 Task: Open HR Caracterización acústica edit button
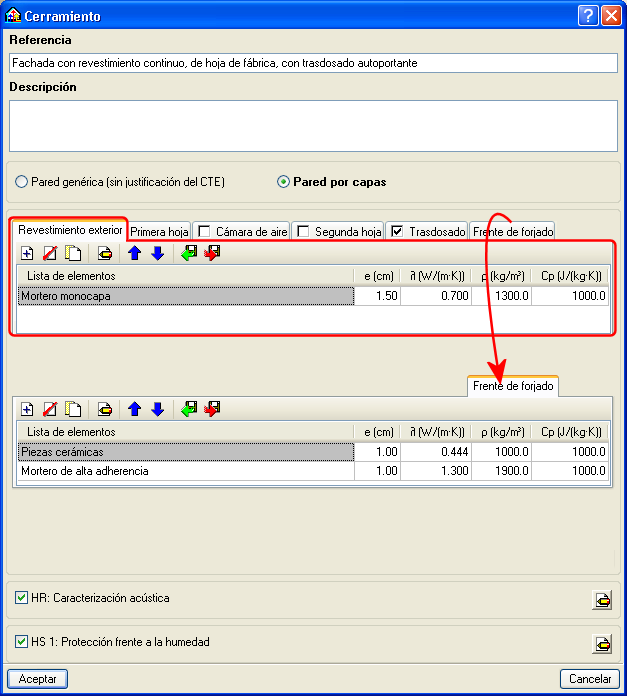[602, 600]
